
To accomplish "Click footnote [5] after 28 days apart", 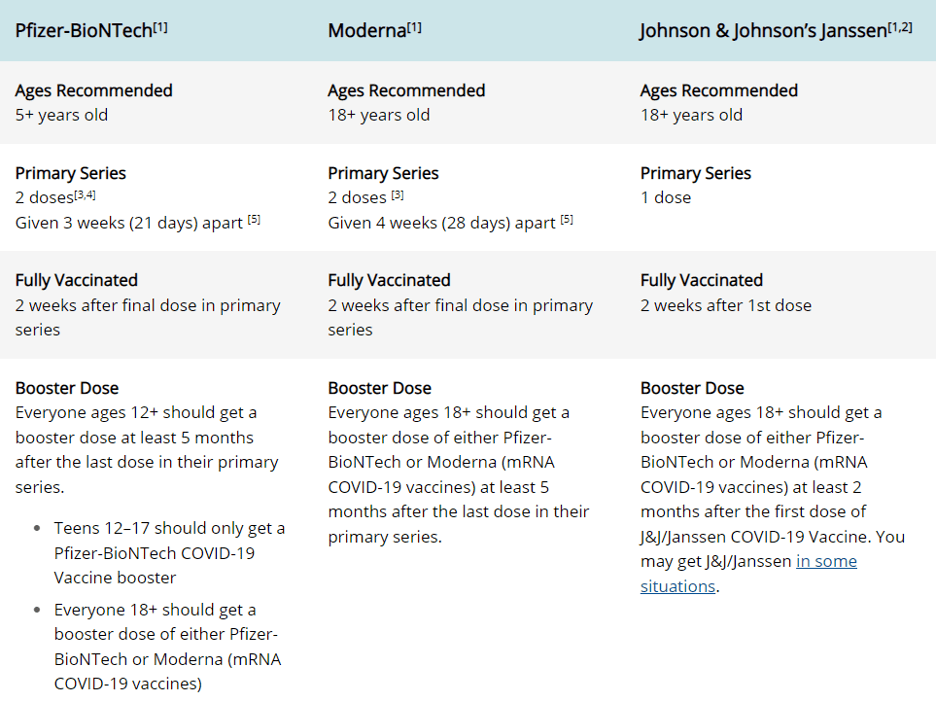I will click(x=567, y=220).
